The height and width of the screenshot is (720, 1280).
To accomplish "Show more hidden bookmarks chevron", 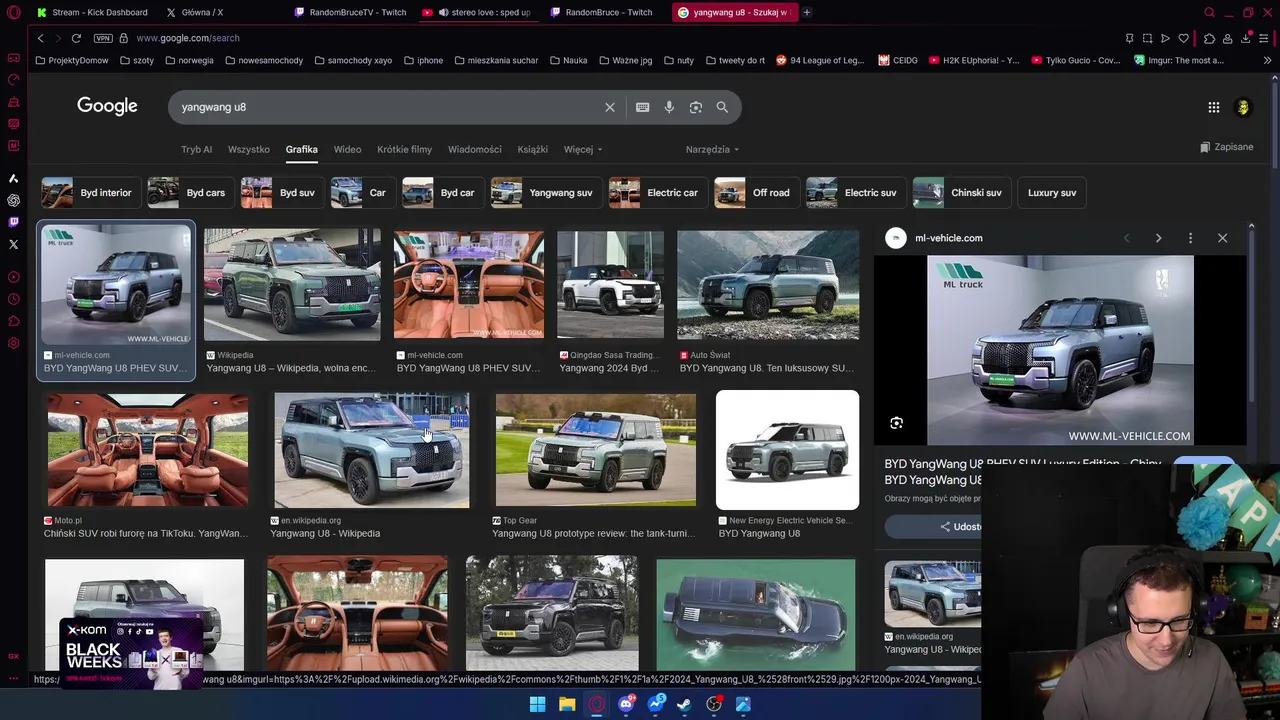I will (1267, 60).
